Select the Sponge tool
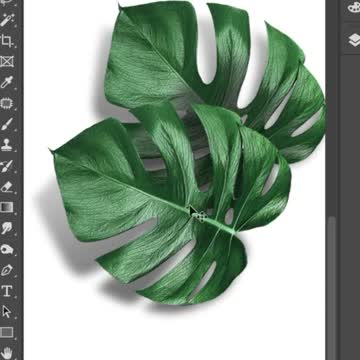 pyautogui.click(x=7, y=249)
